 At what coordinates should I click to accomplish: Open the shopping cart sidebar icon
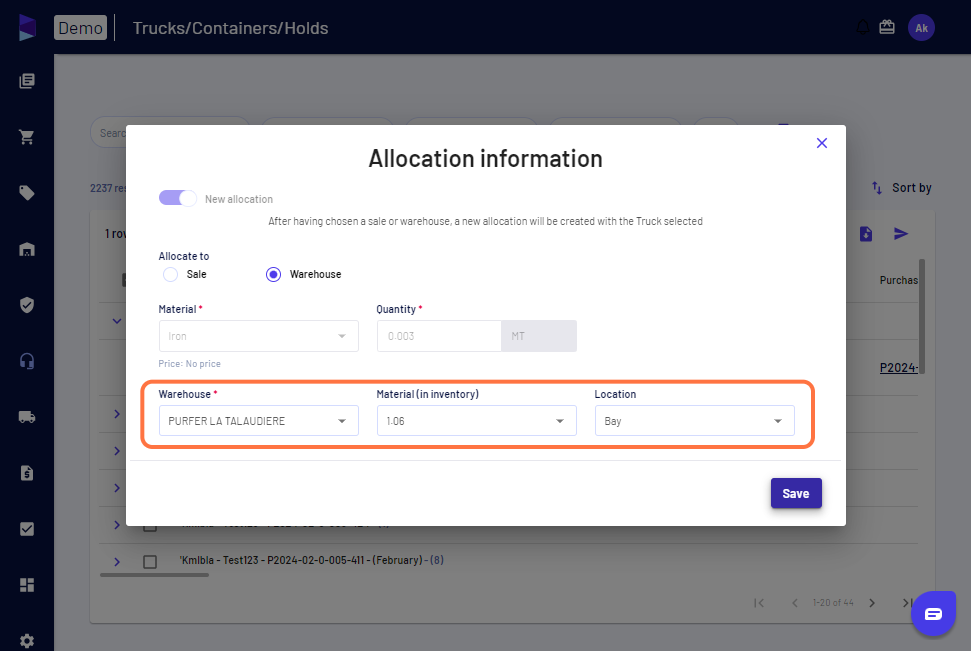[27, 137]
